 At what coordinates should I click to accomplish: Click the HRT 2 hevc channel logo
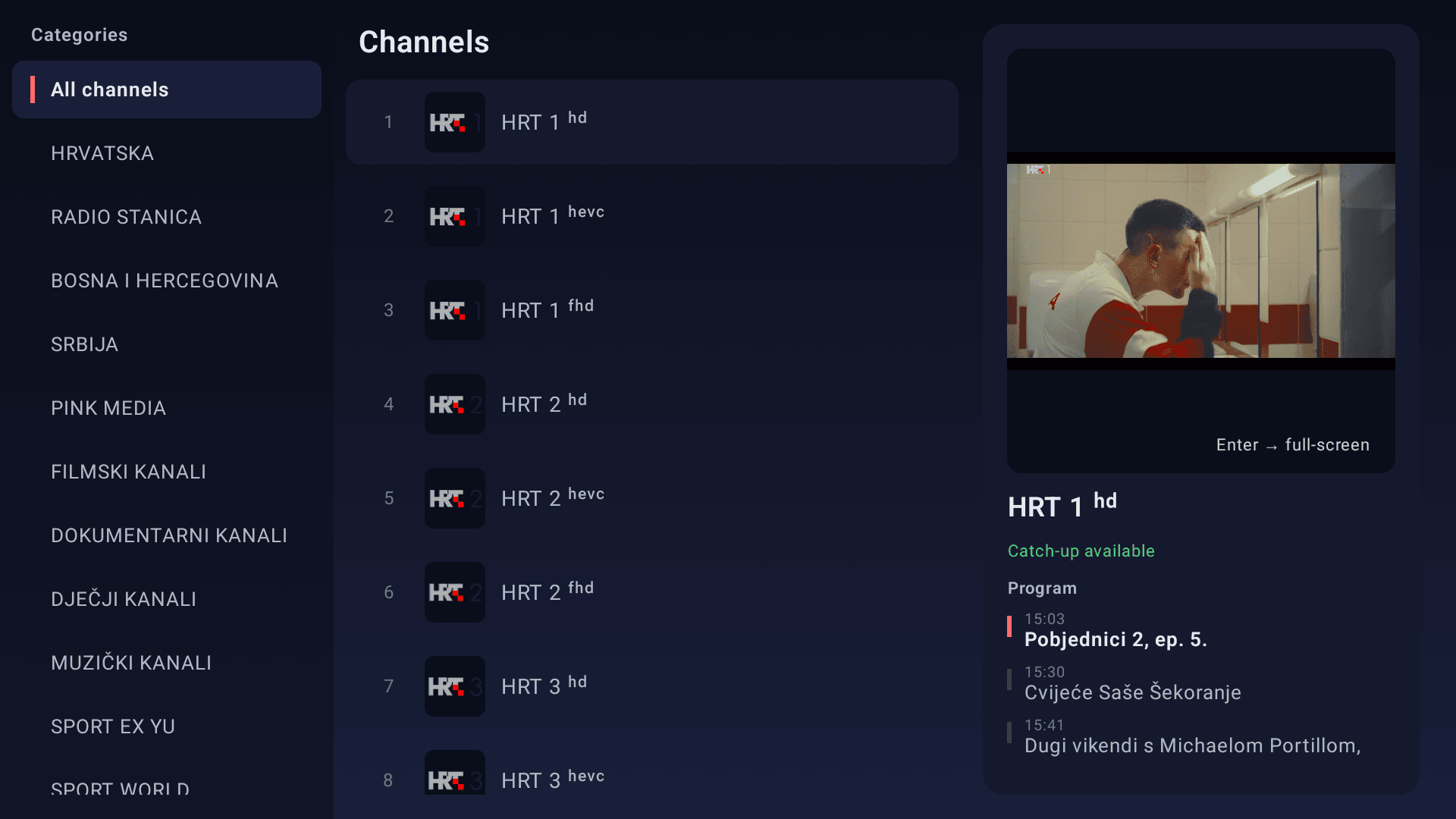(x=455, y=498)
